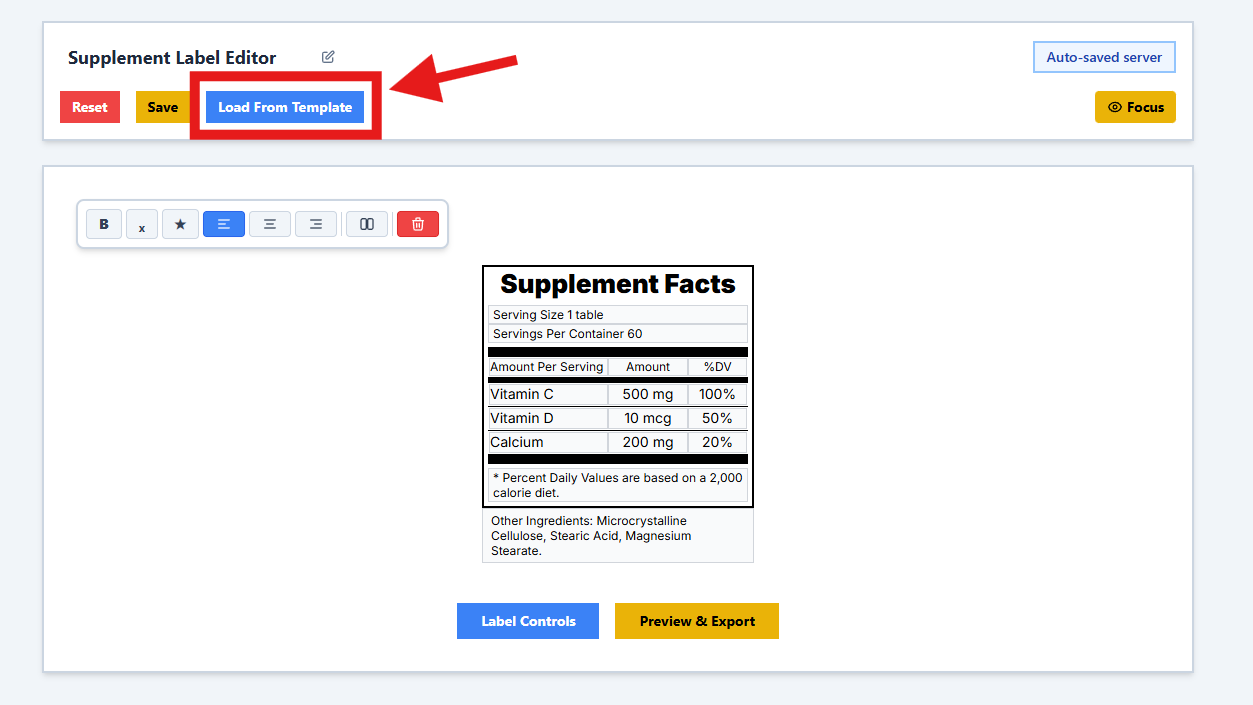1253x705 pixels.
Task: Select the Serving Size 1 table field
Action: click(x=618, y=315)
